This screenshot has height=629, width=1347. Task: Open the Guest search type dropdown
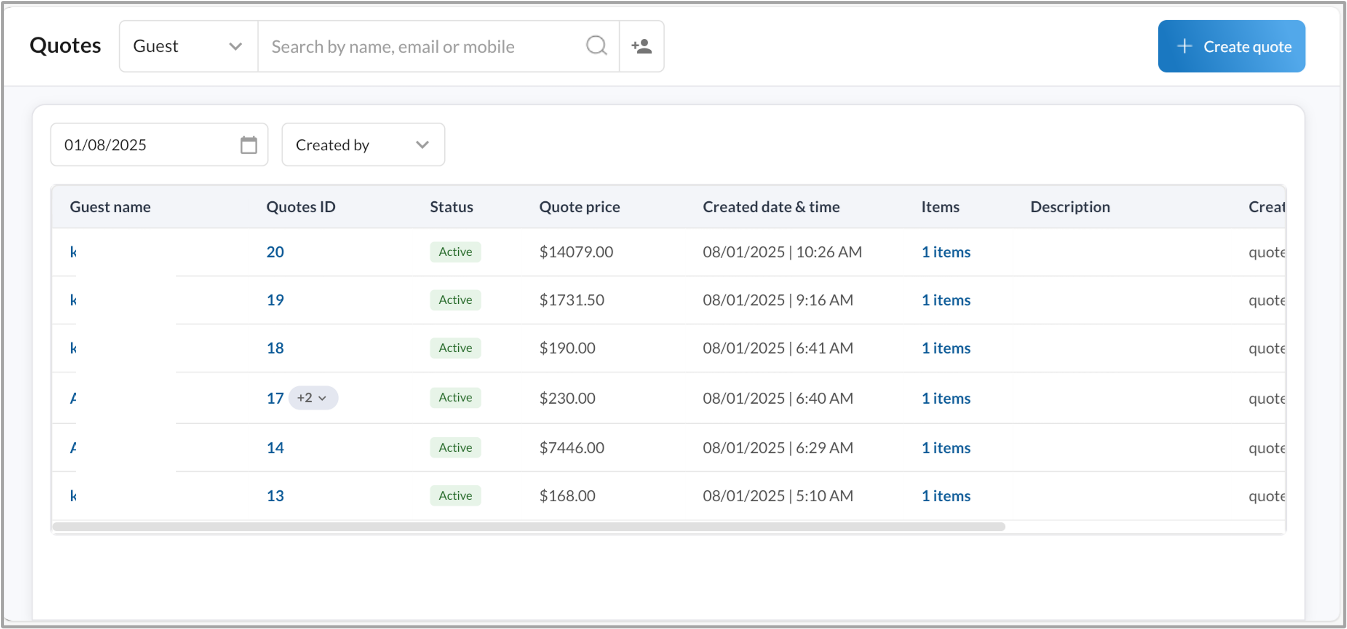click(x=188, y=46)
